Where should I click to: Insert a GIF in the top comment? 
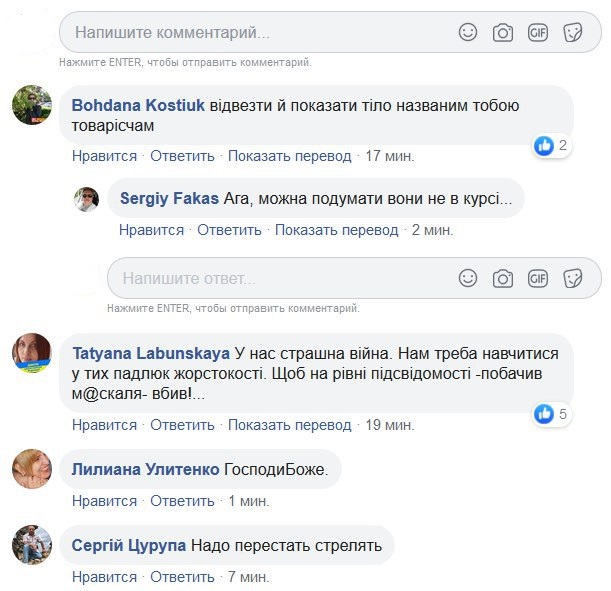pyautogui.click(x=538, y=32)
